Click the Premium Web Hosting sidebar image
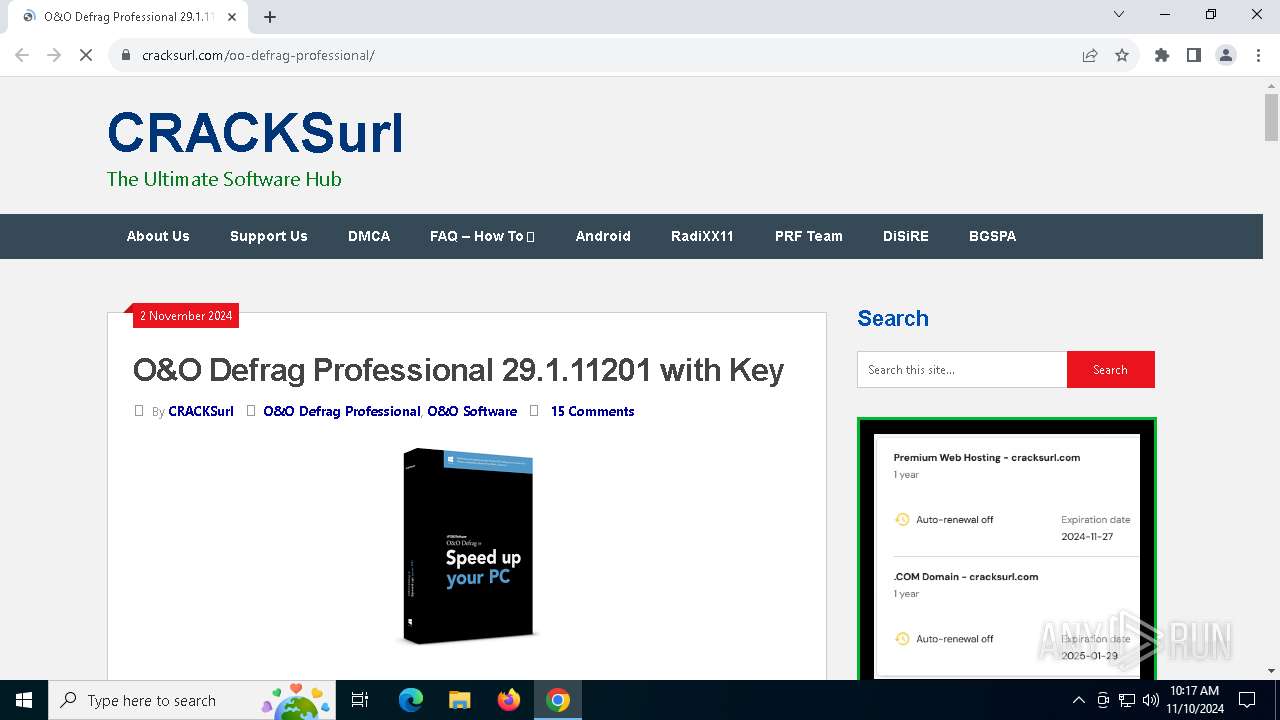Viewport: 1280px width, 720px height. pyautogui.click(x=1006, y=549)
